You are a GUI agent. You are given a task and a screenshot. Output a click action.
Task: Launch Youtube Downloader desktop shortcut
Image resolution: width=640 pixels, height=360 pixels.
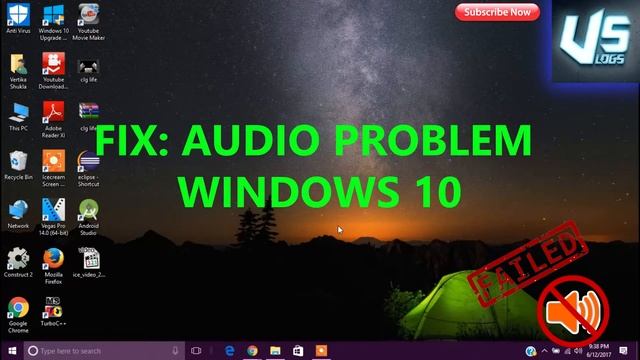53,71
